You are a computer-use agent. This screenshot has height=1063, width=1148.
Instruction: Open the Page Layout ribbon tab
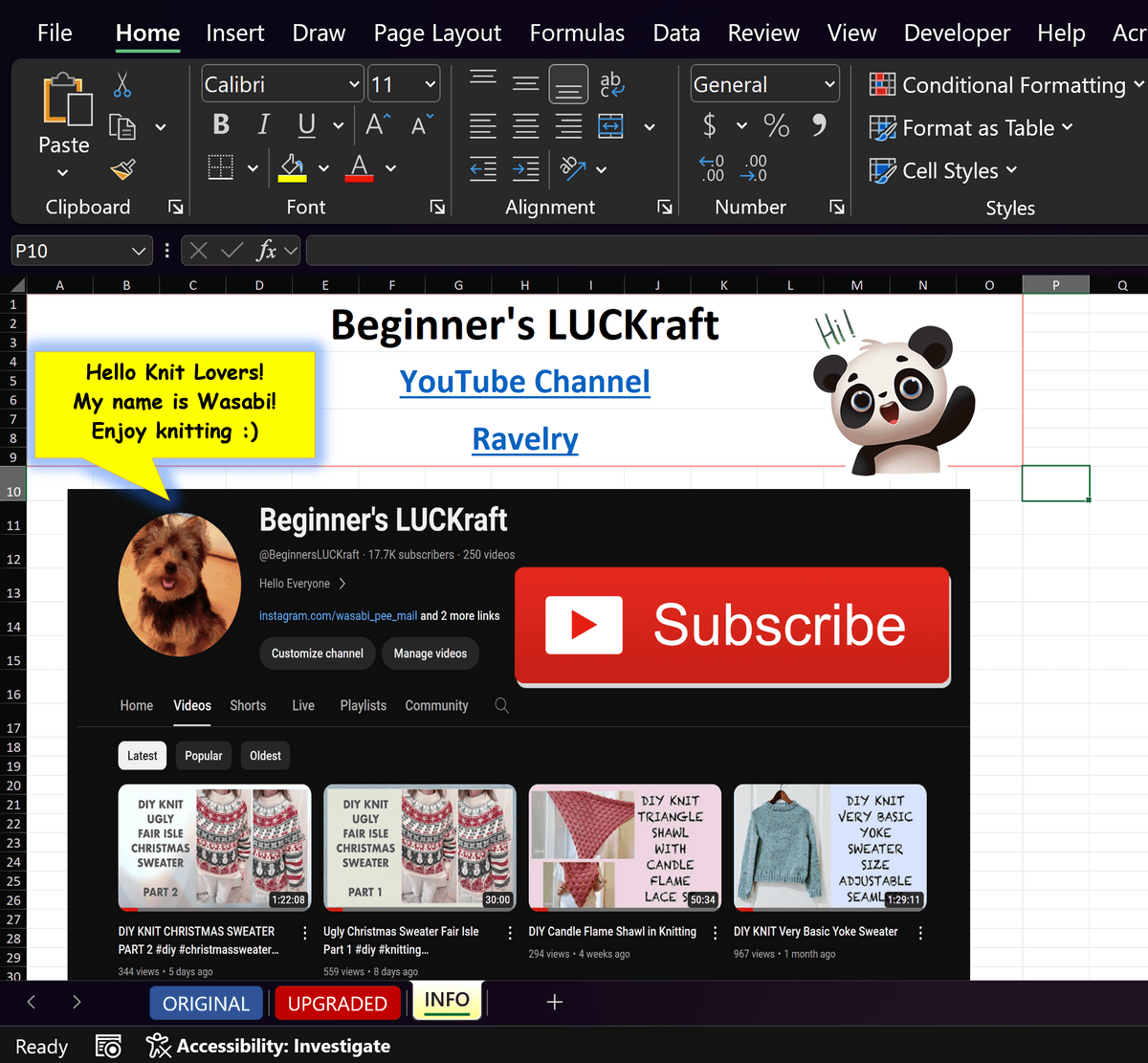tap(437, 33)
